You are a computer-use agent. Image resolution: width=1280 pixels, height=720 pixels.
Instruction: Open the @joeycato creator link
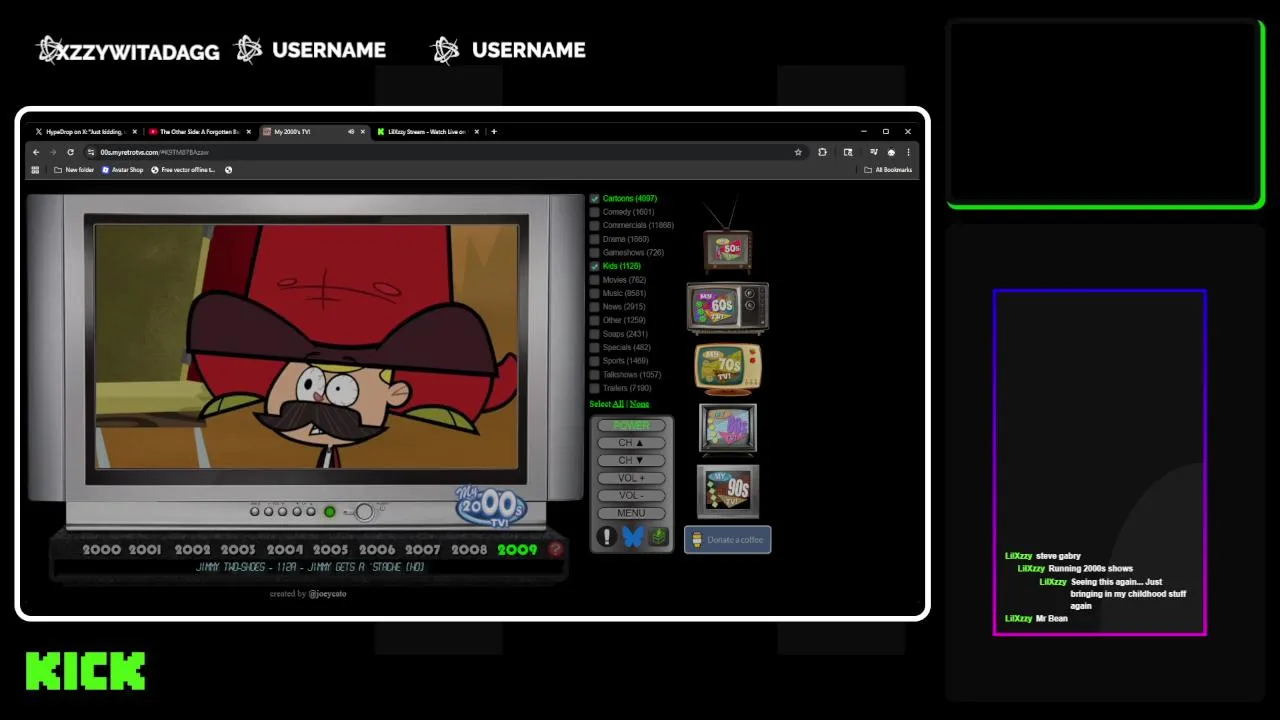328,594
